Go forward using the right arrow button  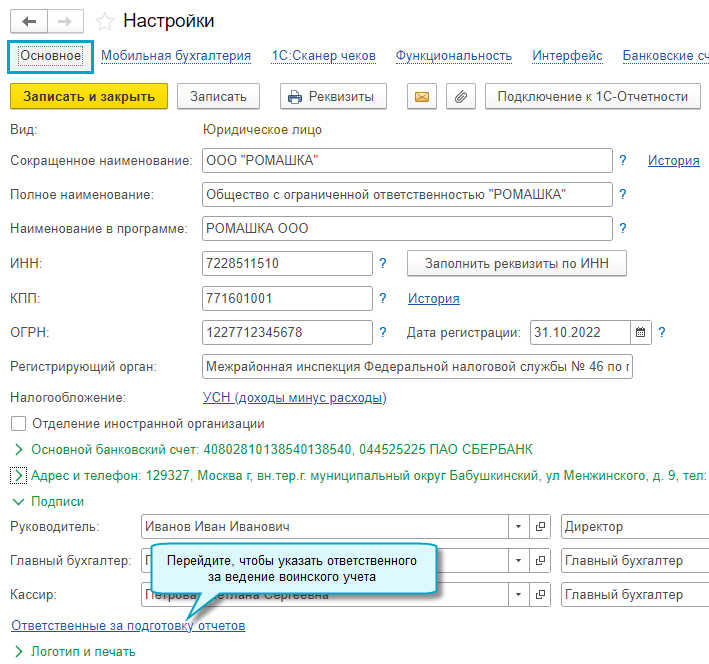(x=66, y=21)
